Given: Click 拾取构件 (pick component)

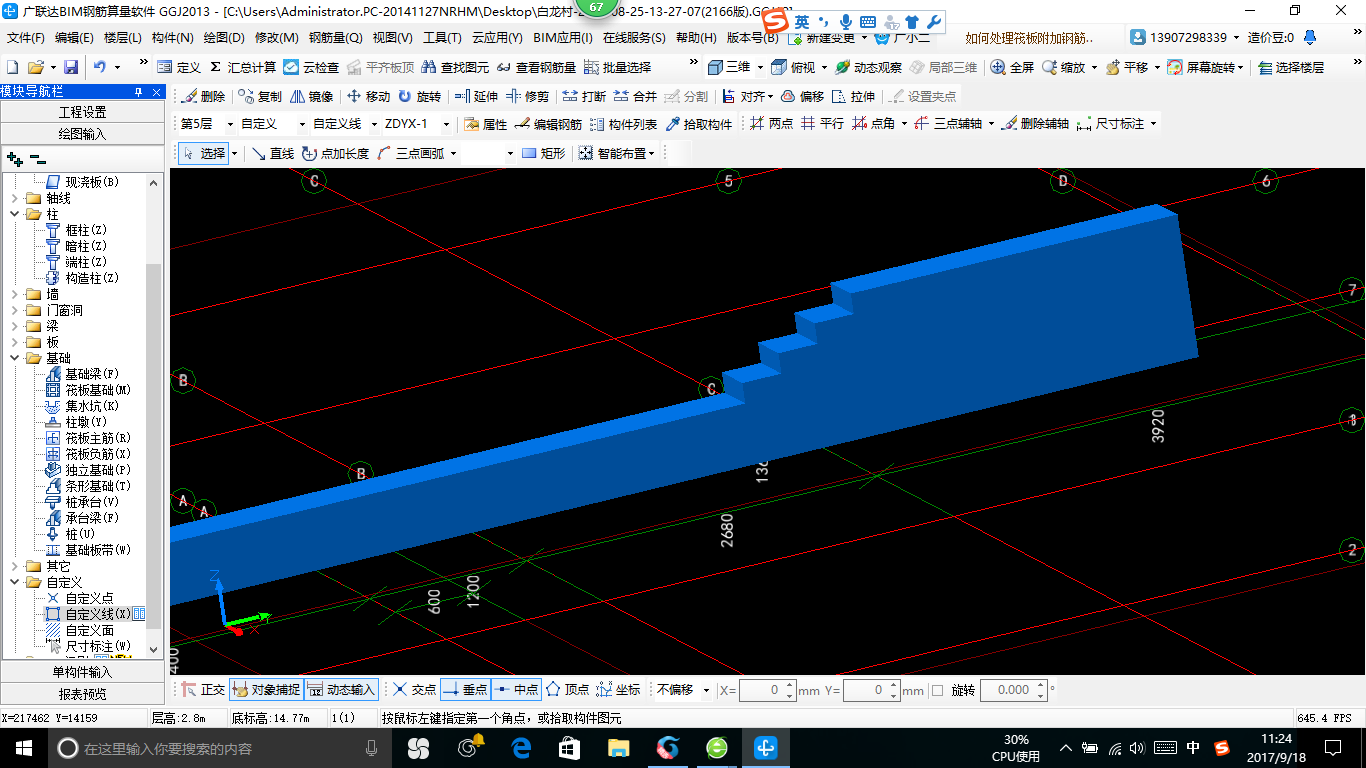Looking at the screenshot, I should coord(699,124).
